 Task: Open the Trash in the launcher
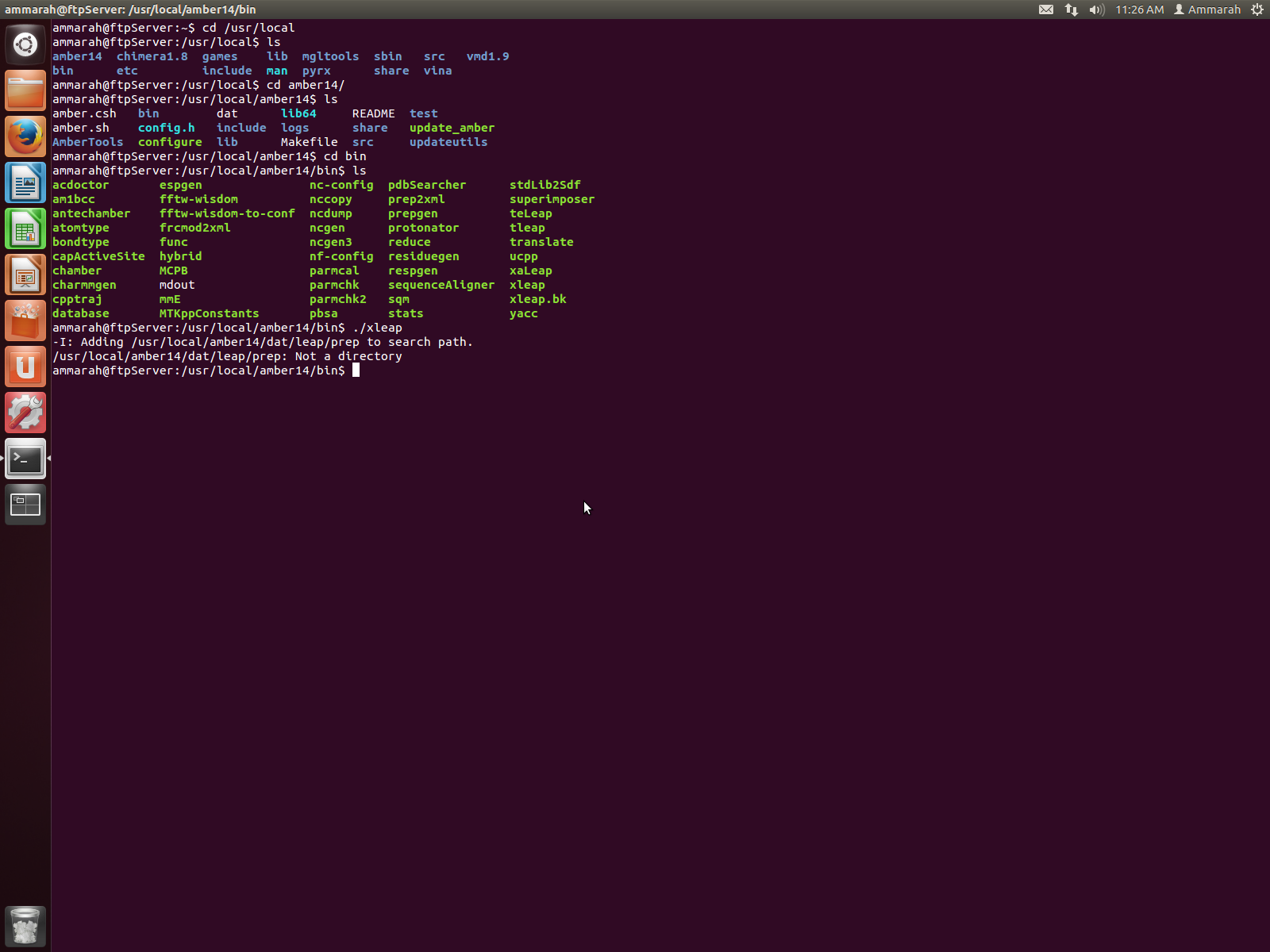[x=25, y=925]
